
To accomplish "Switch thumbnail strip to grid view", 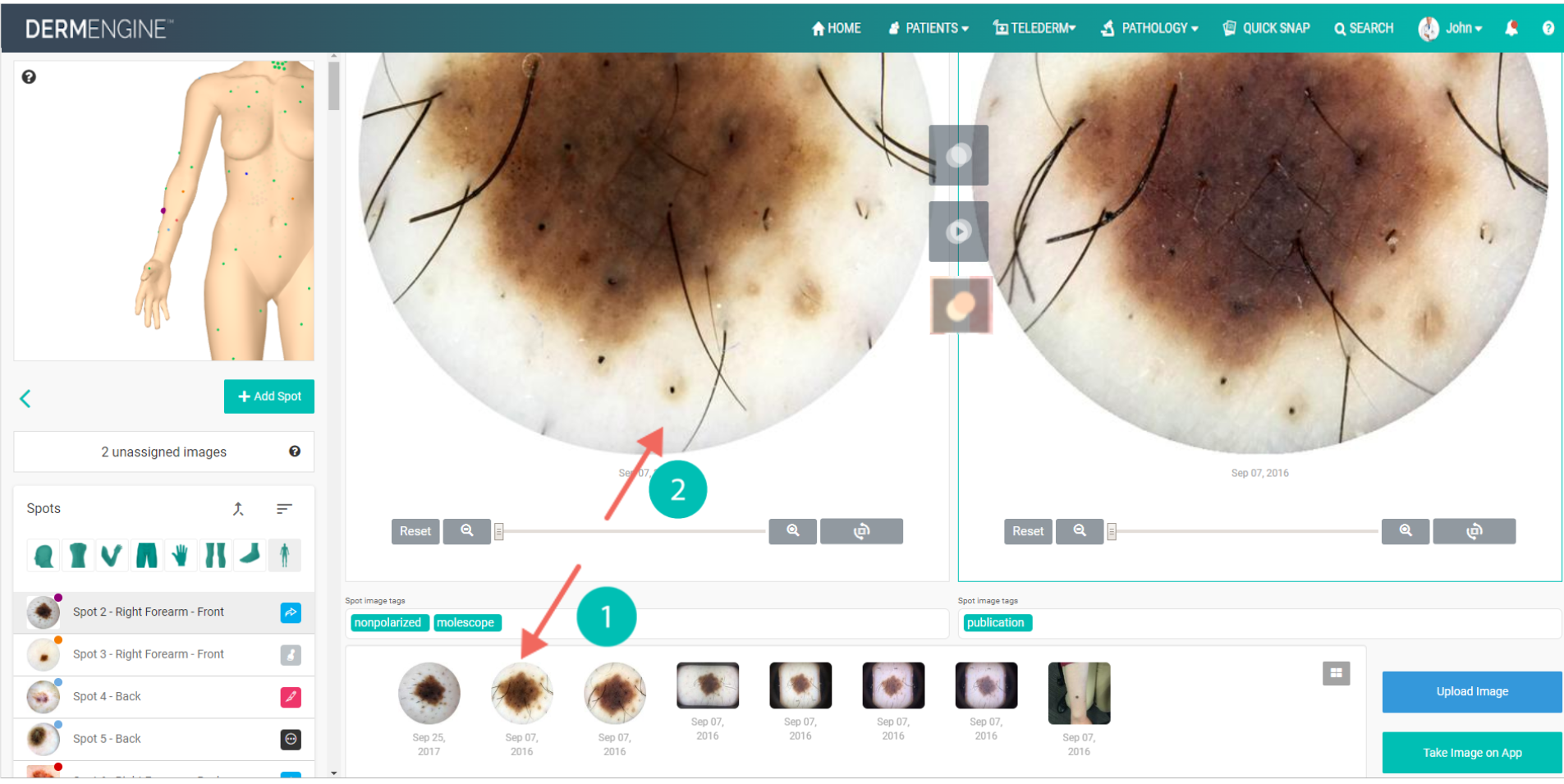I will point(1337,673).
